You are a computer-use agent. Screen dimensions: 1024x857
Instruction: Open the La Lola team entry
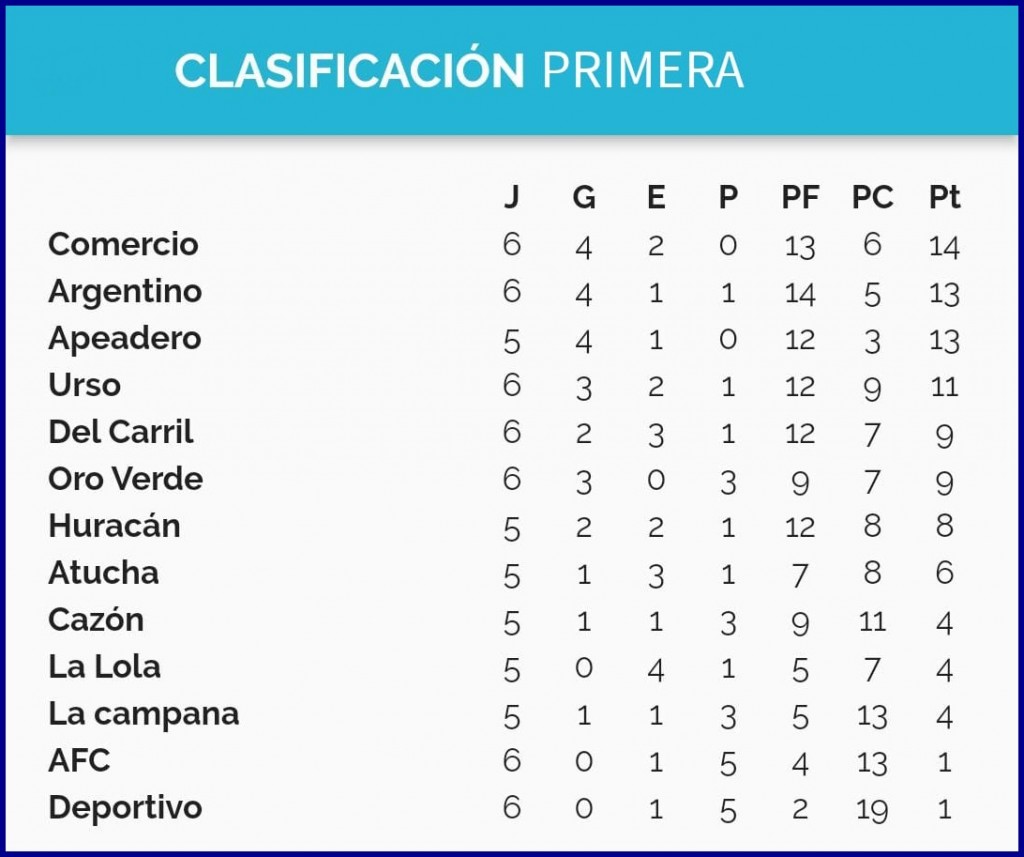click(x=104, y=667)
